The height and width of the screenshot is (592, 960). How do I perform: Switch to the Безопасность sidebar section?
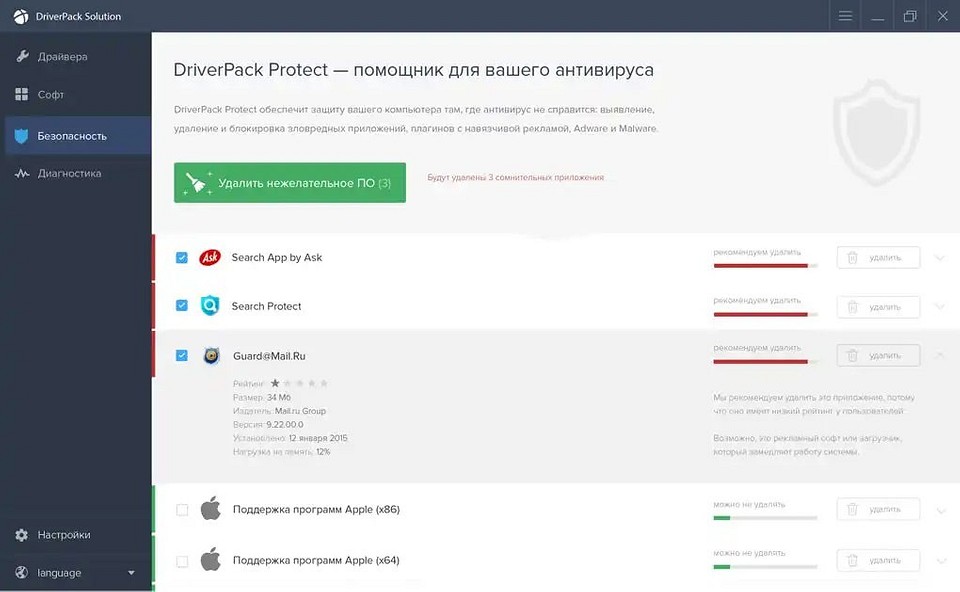[75, 134]
